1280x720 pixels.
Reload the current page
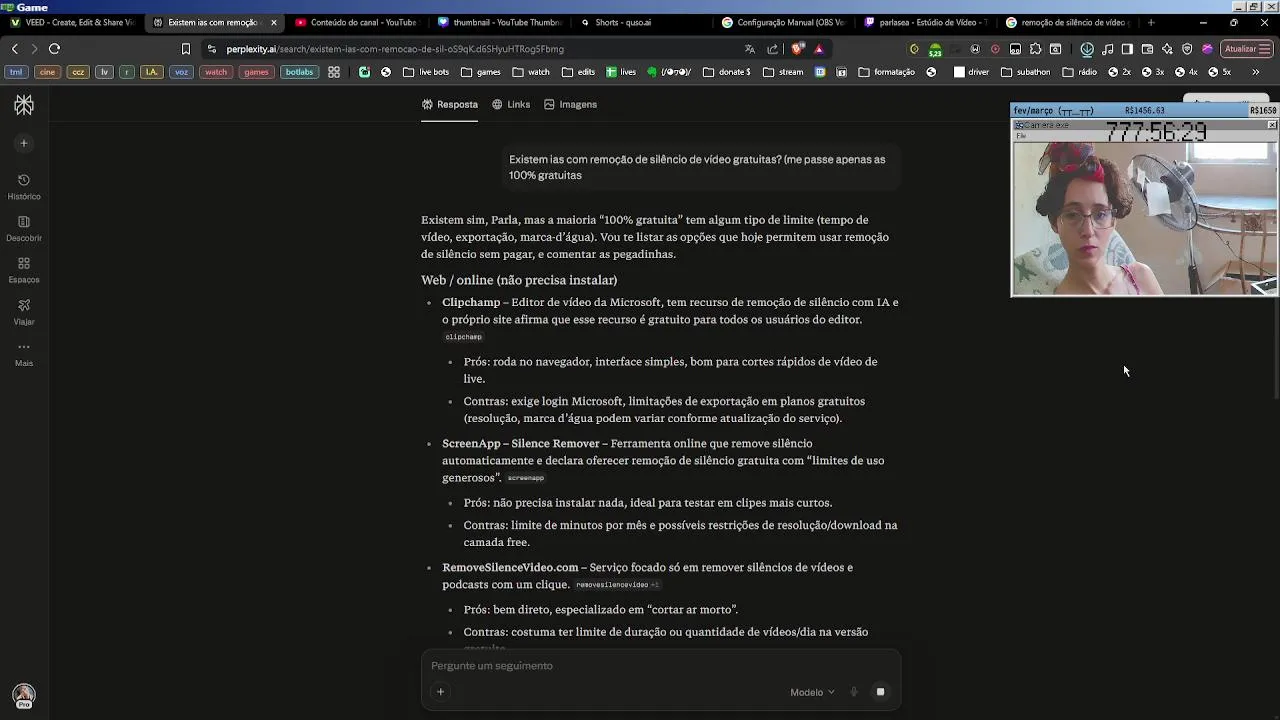54,48
